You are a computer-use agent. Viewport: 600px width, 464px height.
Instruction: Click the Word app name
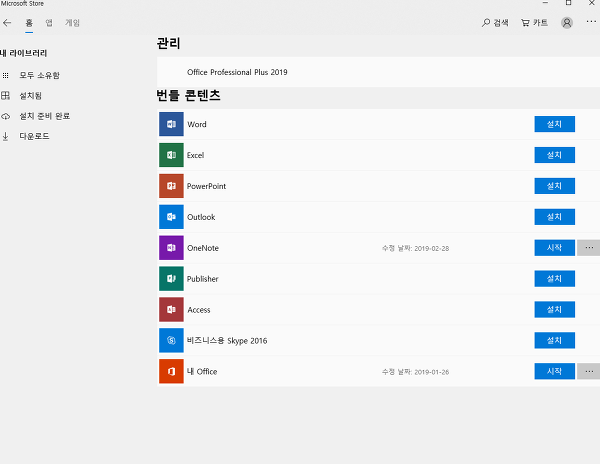pyautogui.click(x=197, y=124)
